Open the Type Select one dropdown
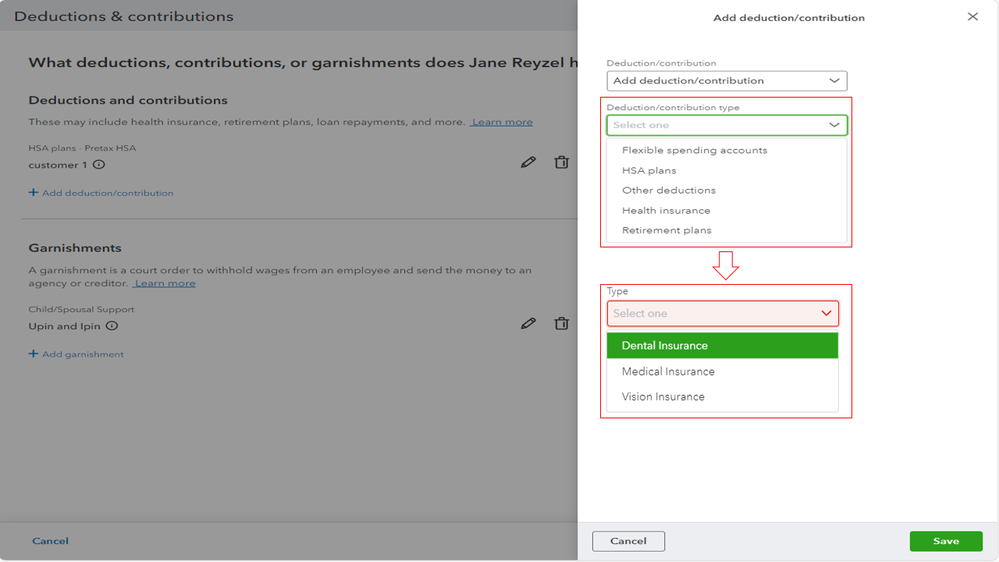Image resolution: width=999 pixels, height=562 pixels. click(x=722, y=313)
